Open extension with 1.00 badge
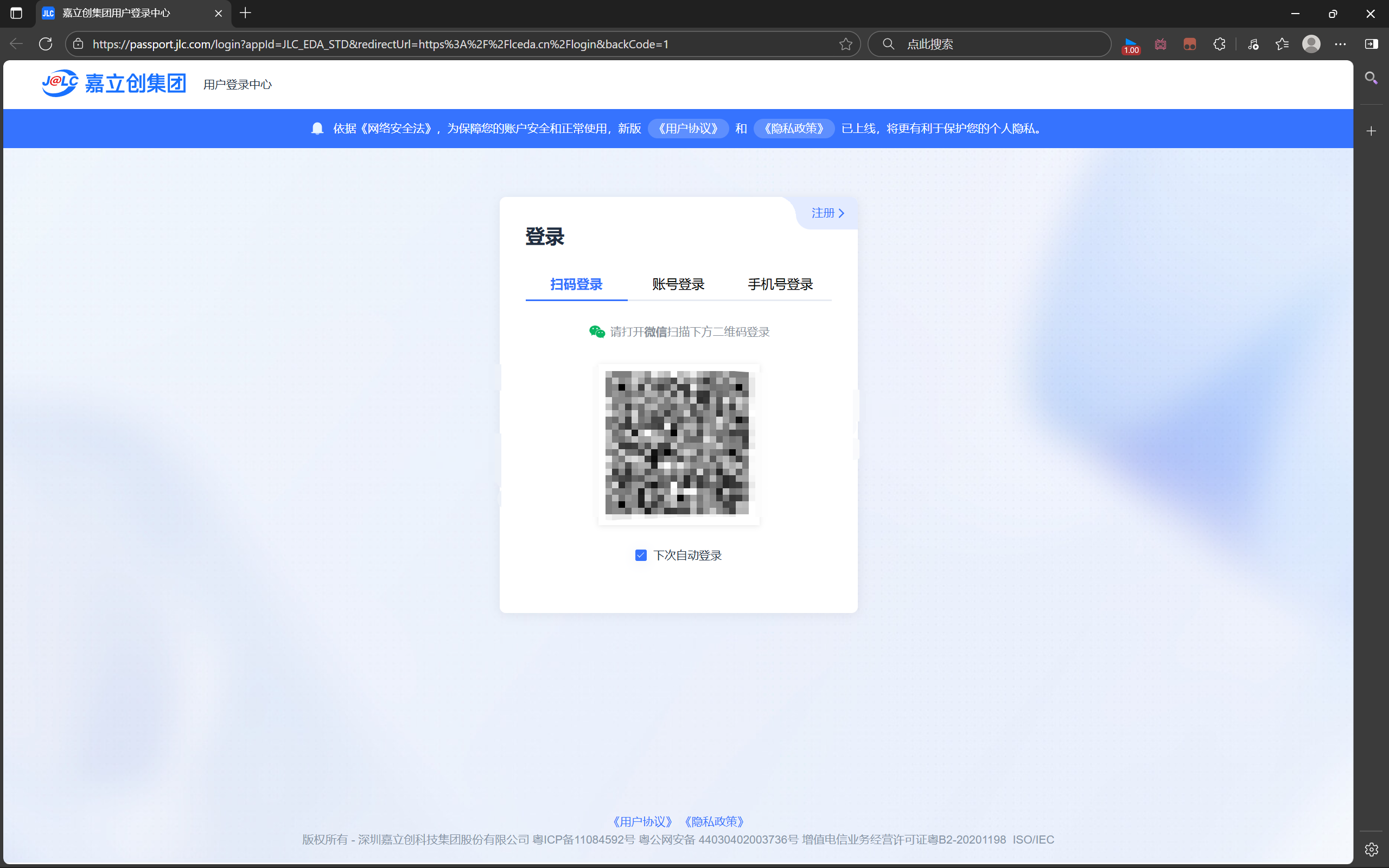The width and height of the screenshot is (1389, 868). (1131, 45)
